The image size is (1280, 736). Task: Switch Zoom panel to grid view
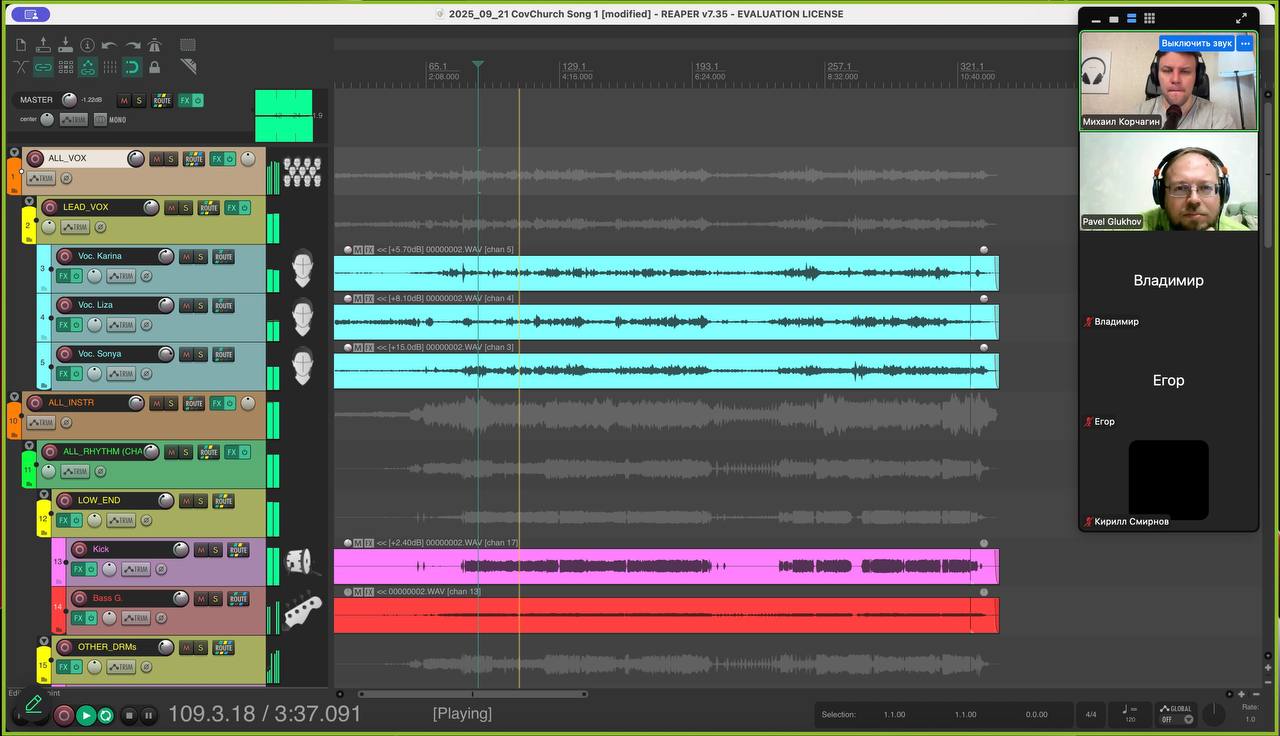(x=1149, y=18)
